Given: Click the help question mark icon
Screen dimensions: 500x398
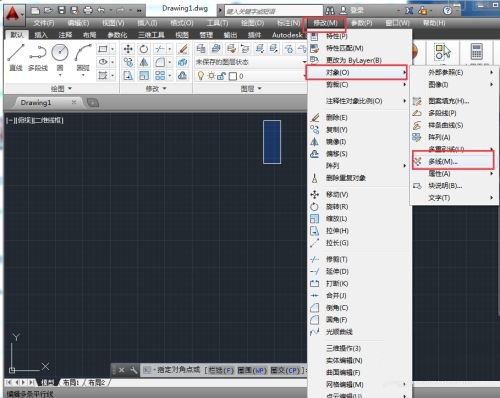Looking at the screenshot, I should pyautogui.click(x=447, y=11).
